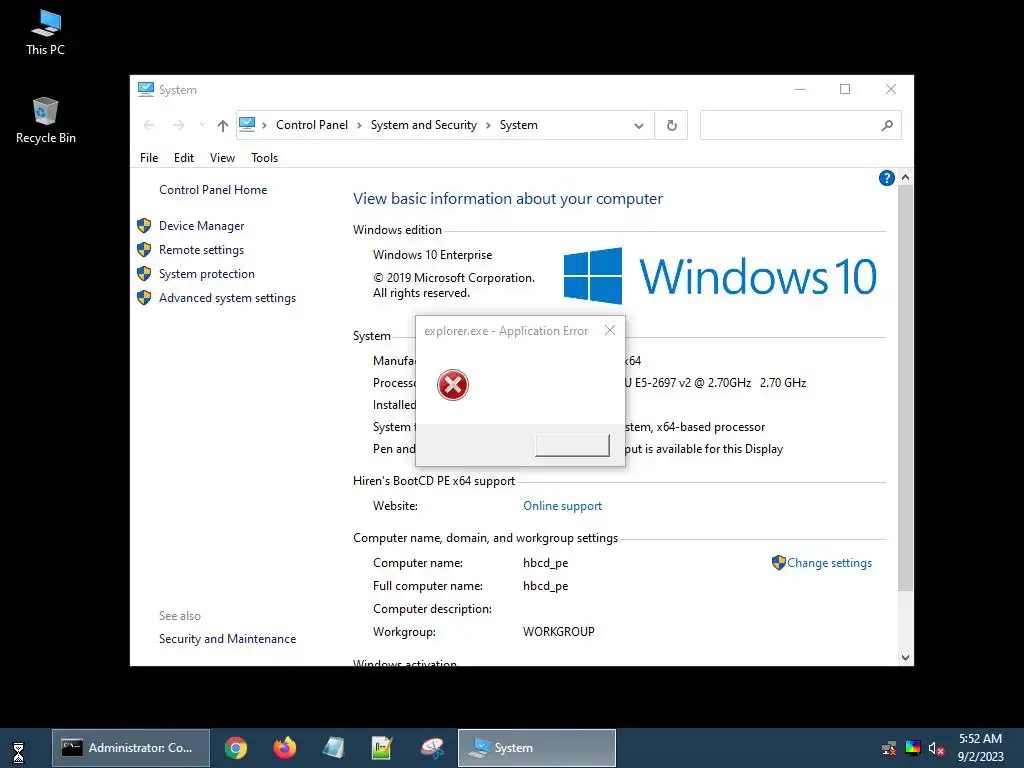The width and height of the screenshot is (1024, 768).
Task: Open the View menu
Action: tap(222, 158)
